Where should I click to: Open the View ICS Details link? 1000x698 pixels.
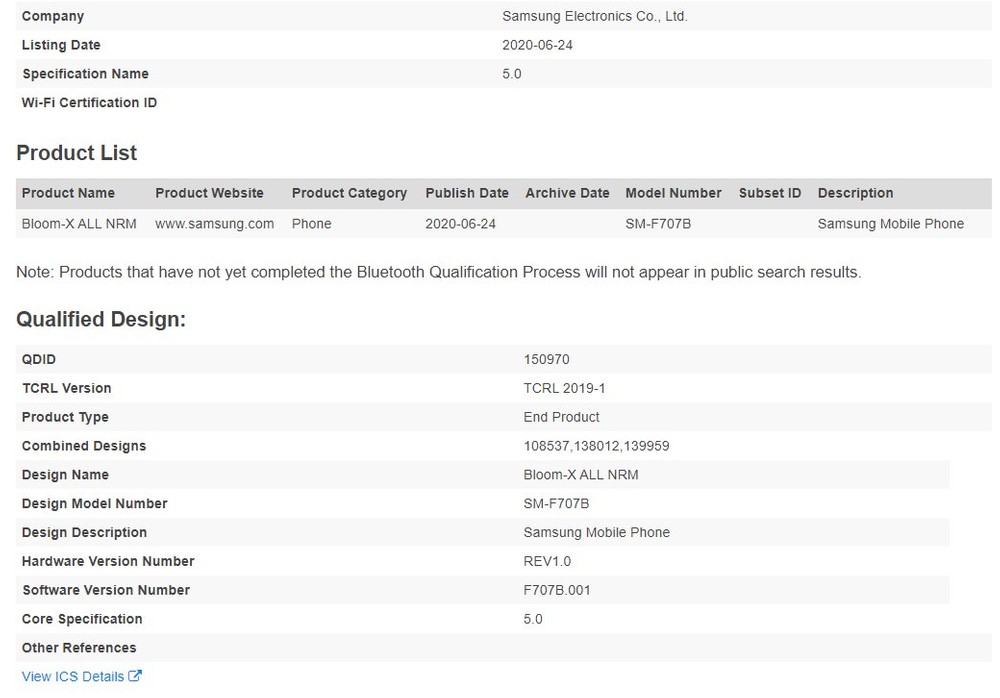(72, 677)
